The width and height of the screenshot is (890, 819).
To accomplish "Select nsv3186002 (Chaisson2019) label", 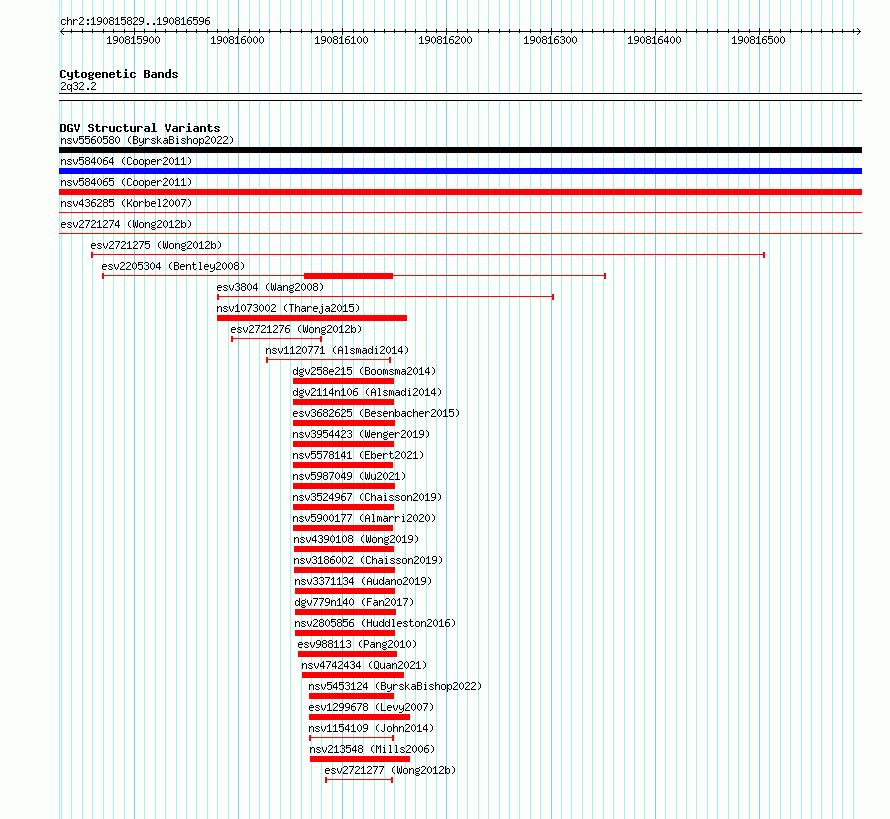I will click(x=368, y=560).
